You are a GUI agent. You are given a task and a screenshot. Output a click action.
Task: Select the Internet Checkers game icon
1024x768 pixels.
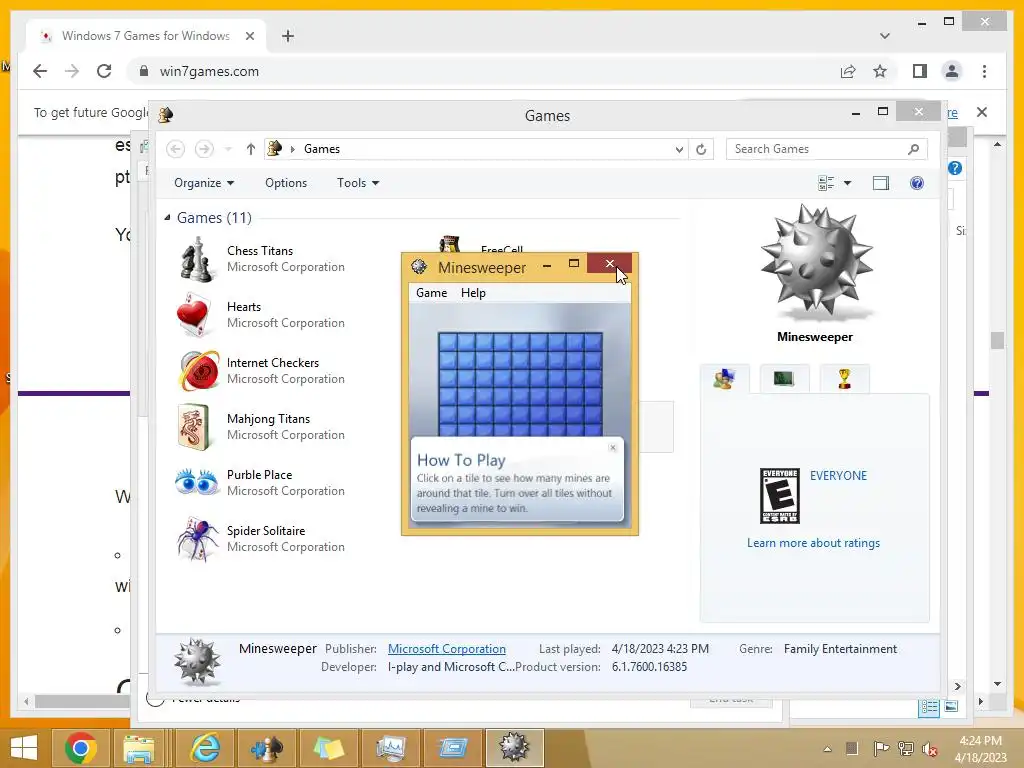[199, 370]
